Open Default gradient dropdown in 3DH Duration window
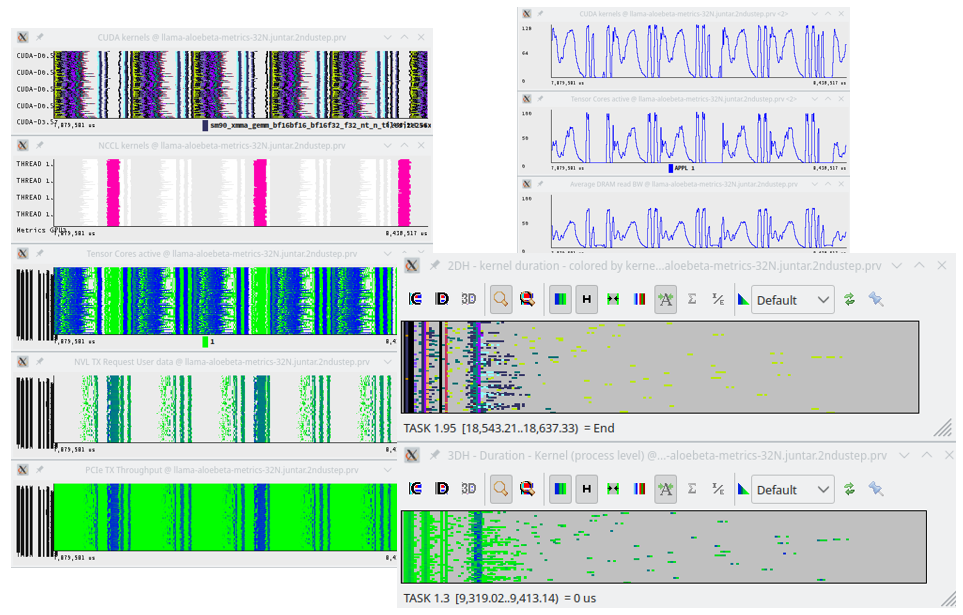This screenshot has width=963, height=615. click(x=792, y=490)
